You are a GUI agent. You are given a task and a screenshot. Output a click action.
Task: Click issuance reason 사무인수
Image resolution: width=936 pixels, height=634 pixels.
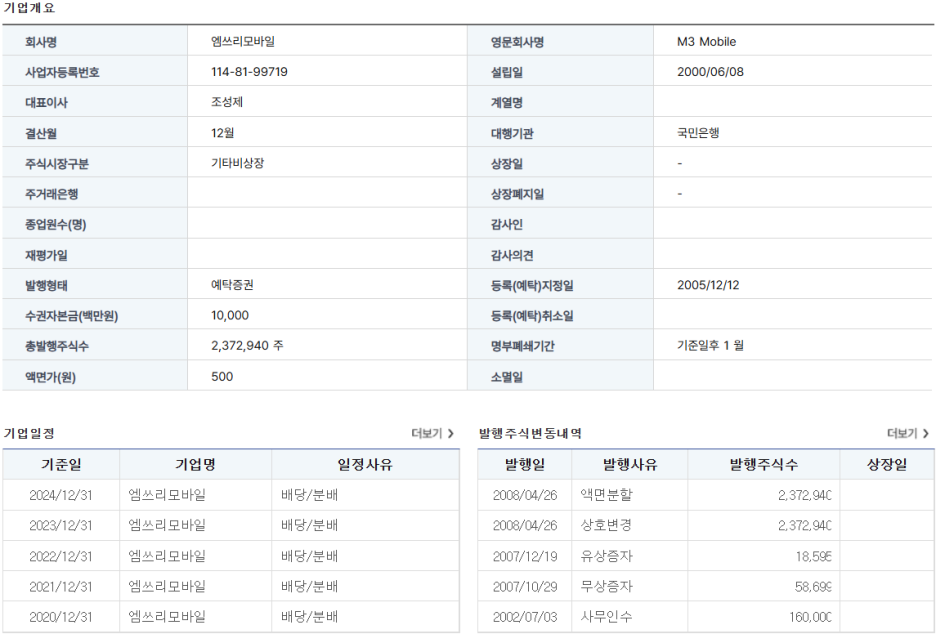click(x=606, y=617)
